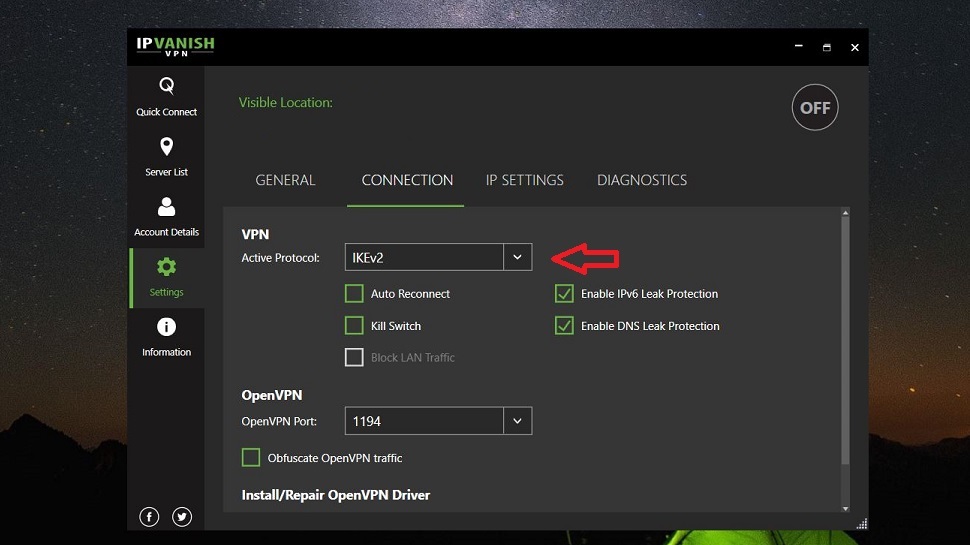Open Account Details person icon
This screenshot has width=970, height=545.
pos(166,207)
